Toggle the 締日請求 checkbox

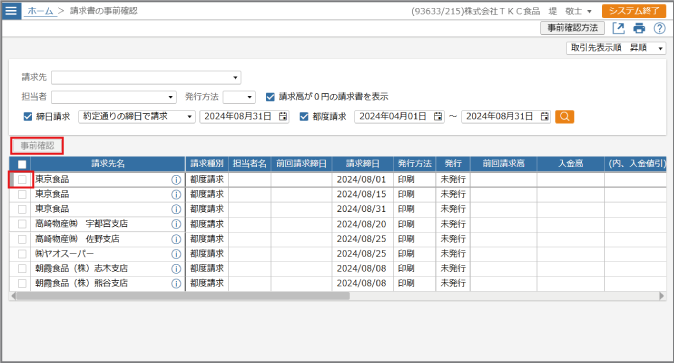(x=28, y=117)
